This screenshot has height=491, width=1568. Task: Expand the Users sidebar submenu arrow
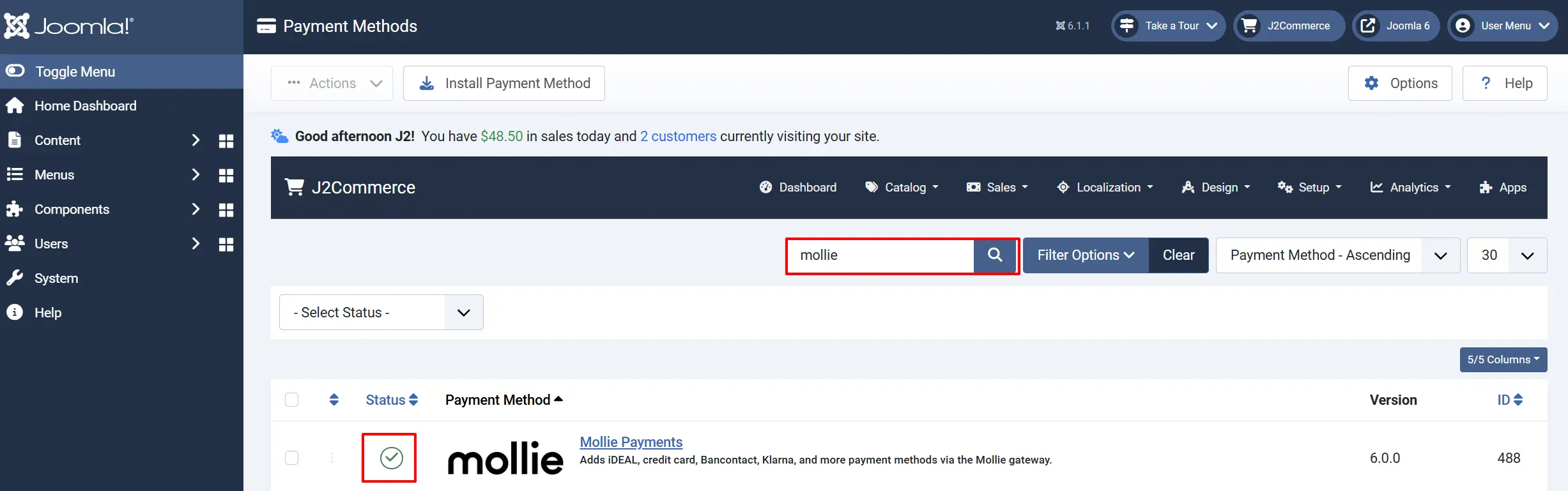click(x=196, y=243)
